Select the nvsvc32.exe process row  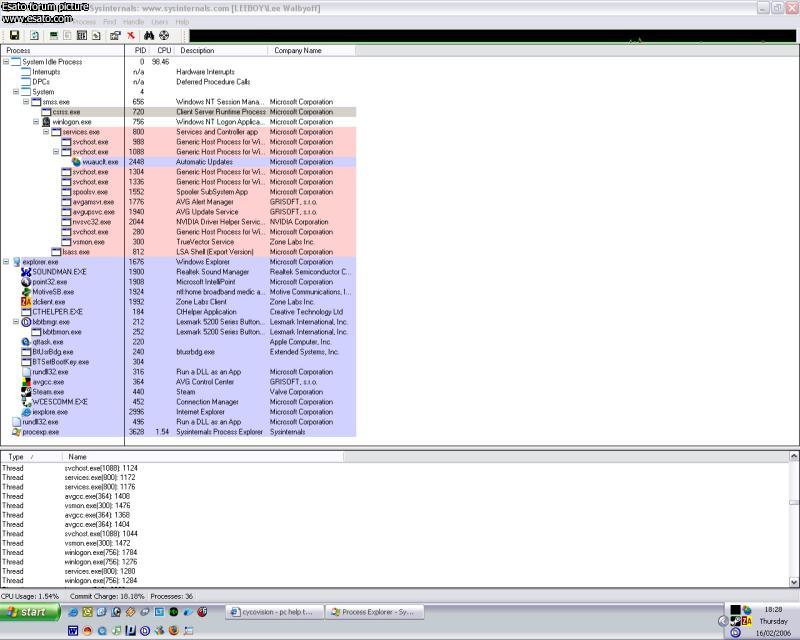178,222
